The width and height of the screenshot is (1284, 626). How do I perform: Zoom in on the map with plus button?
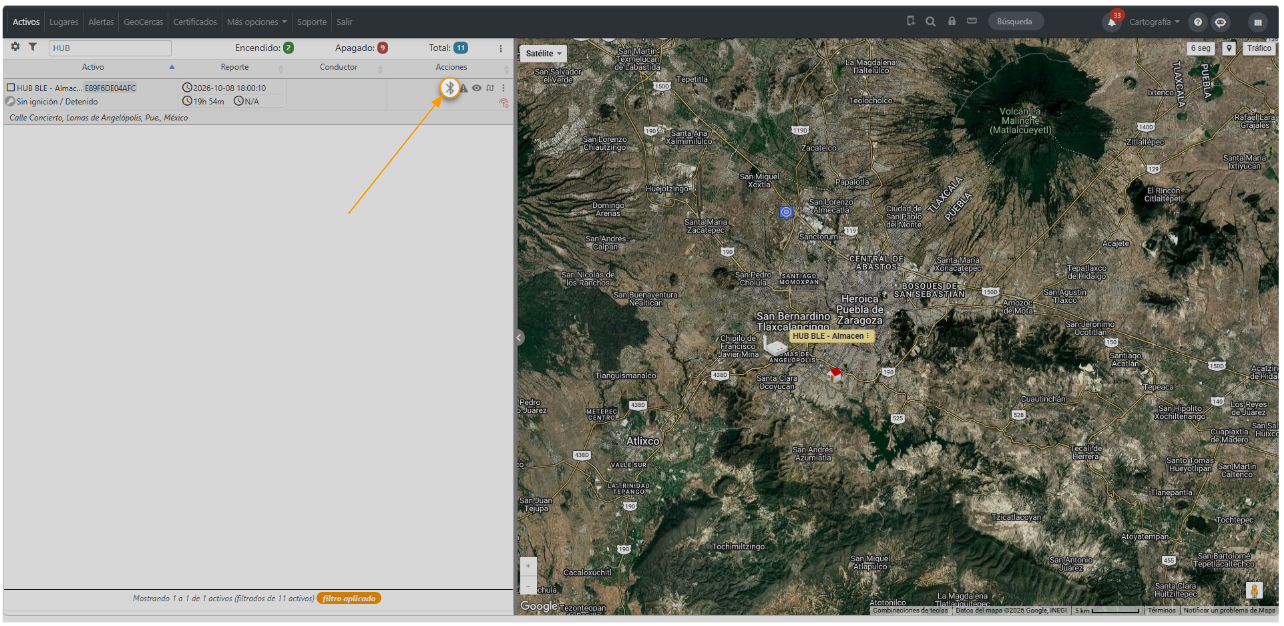[528, 566]
